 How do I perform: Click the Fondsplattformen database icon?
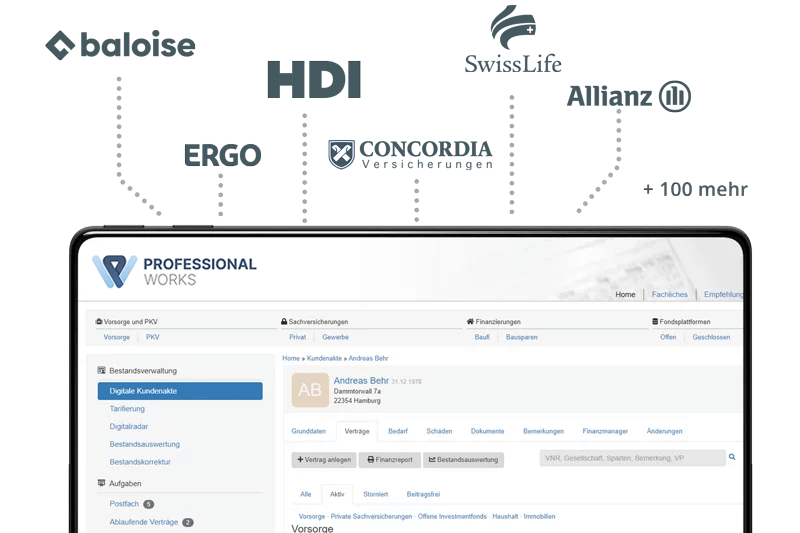click(x=655, y=322)
